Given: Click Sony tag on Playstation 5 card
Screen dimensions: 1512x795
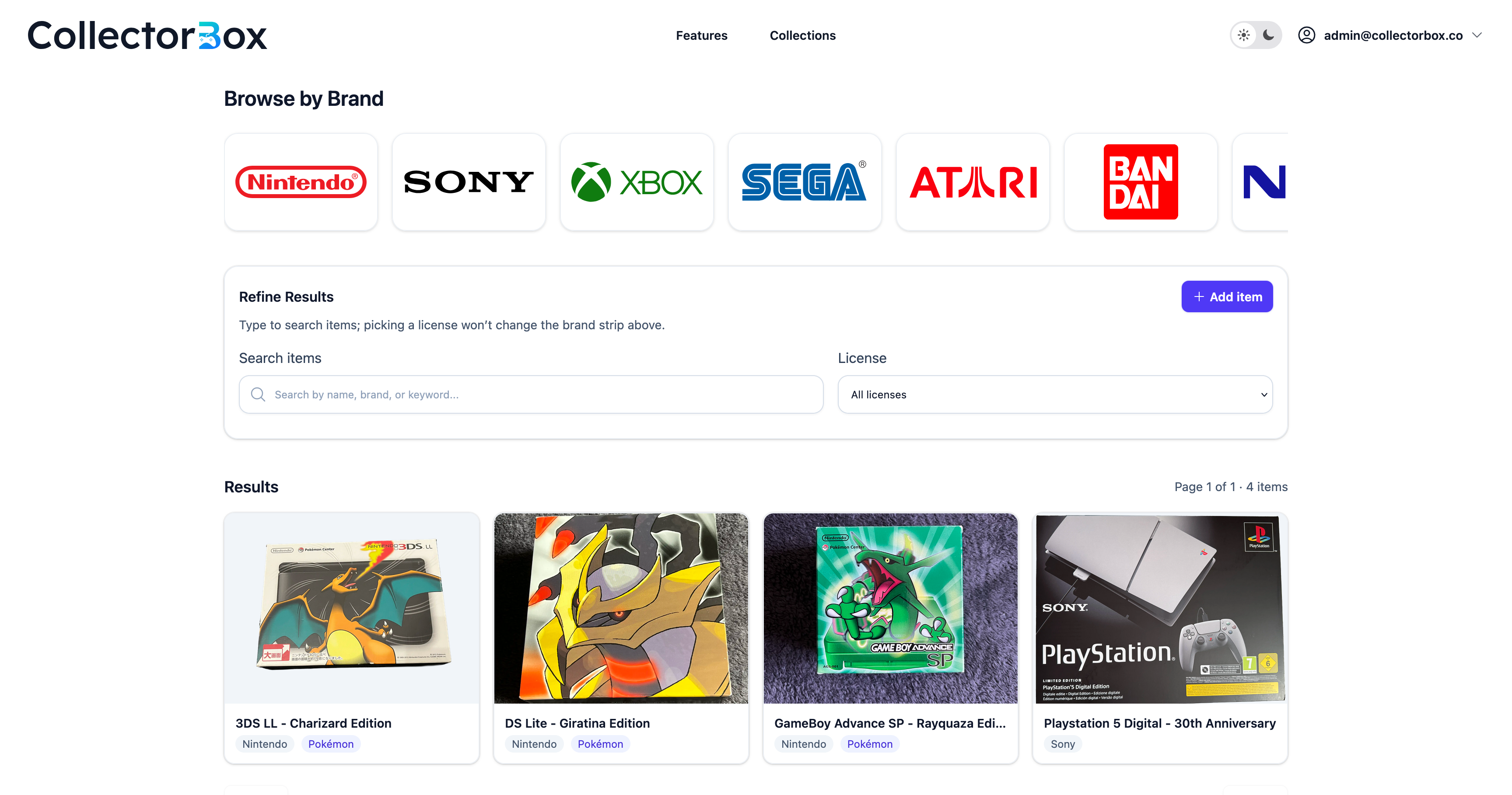Looking at the screenshot, I should tap(1062, 744).
